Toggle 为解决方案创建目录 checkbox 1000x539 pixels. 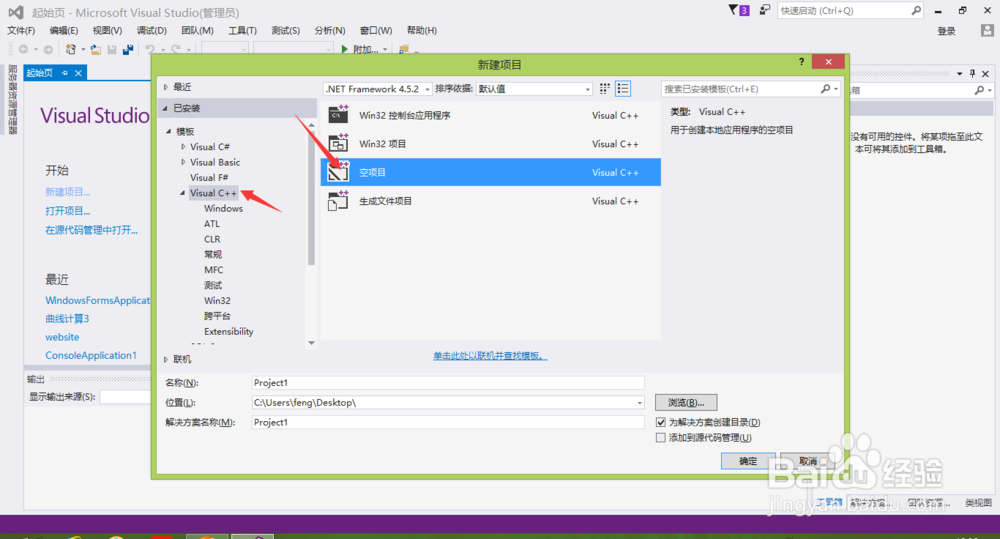pyautogui.click(x=661, y=422)
